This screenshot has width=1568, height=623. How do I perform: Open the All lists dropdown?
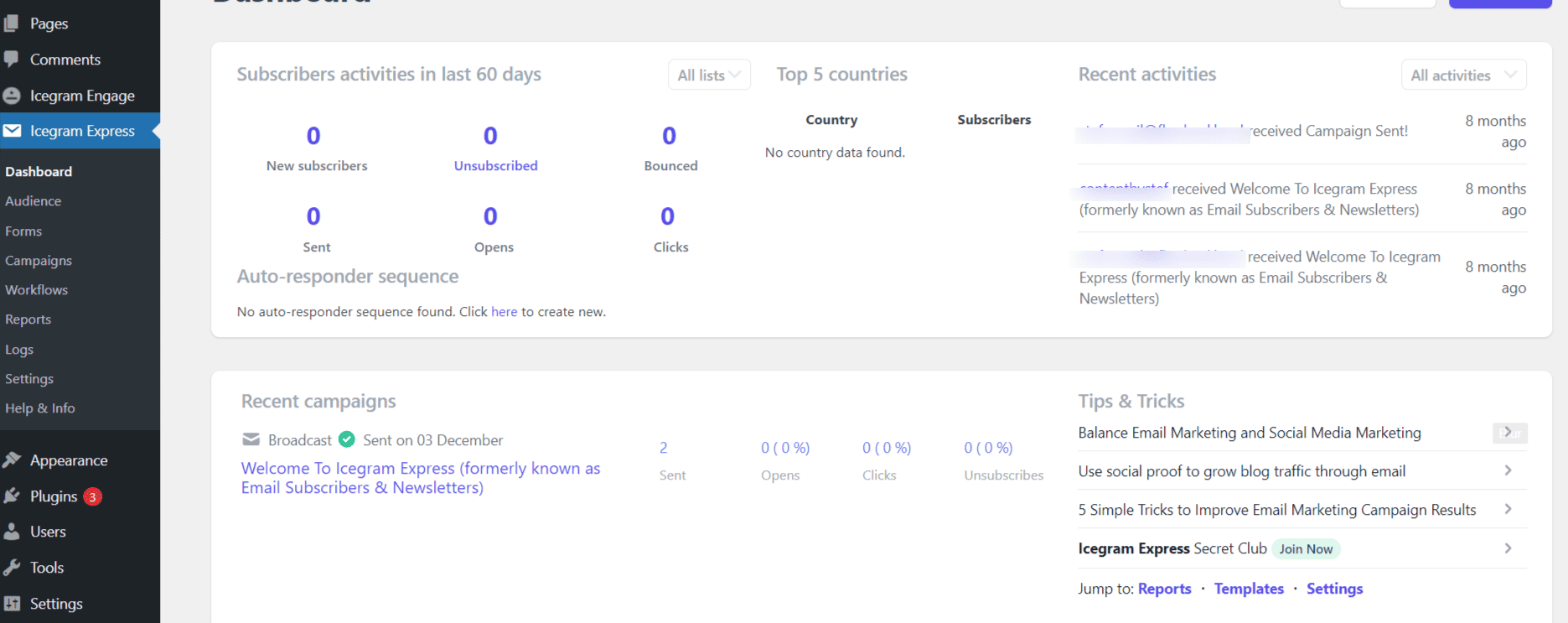coord(709,75)
